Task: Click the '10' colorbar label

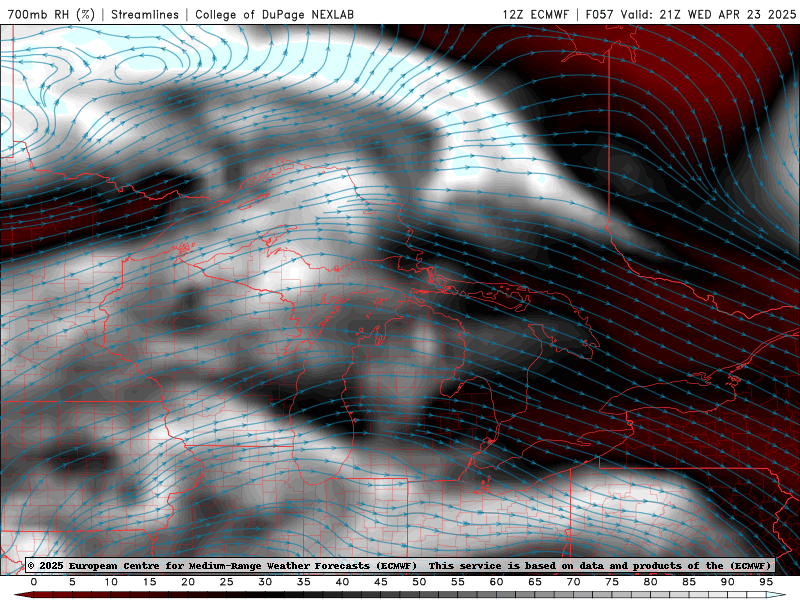Action: [x=111, y=582]
